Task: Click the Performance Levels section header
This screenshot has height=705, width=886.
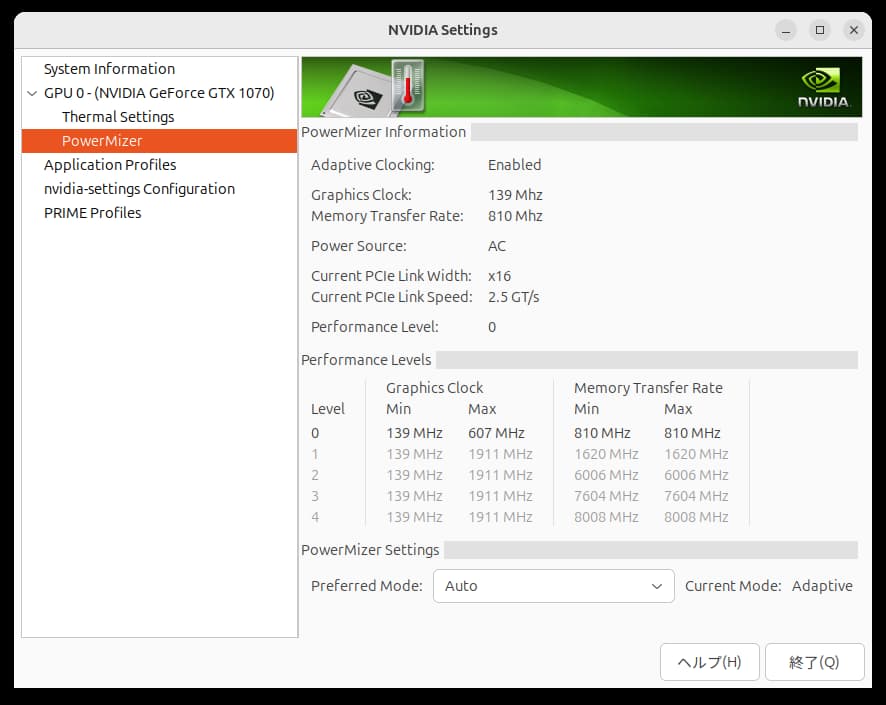Action: pos(366,360)
